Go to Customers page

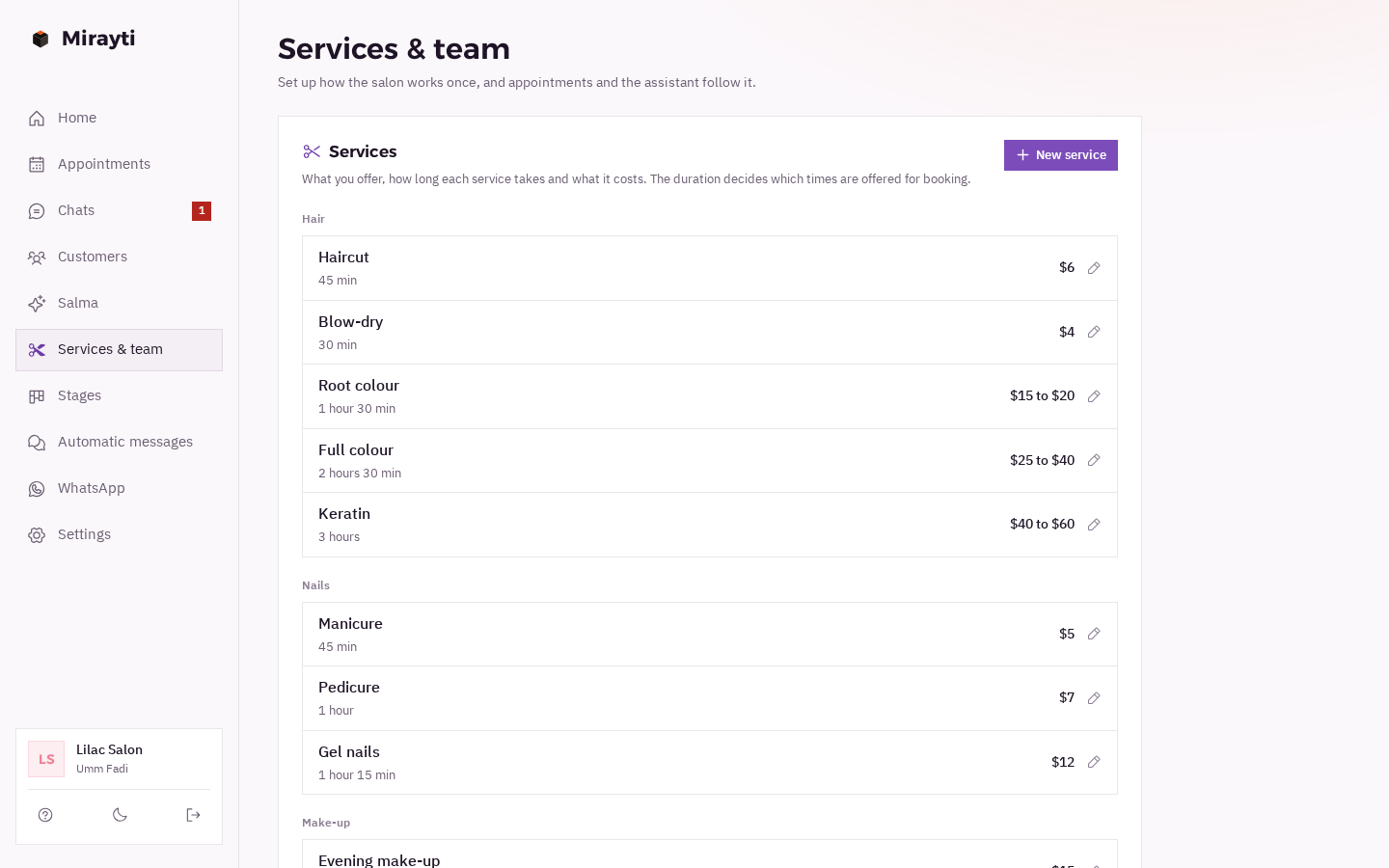pos(119,258)
